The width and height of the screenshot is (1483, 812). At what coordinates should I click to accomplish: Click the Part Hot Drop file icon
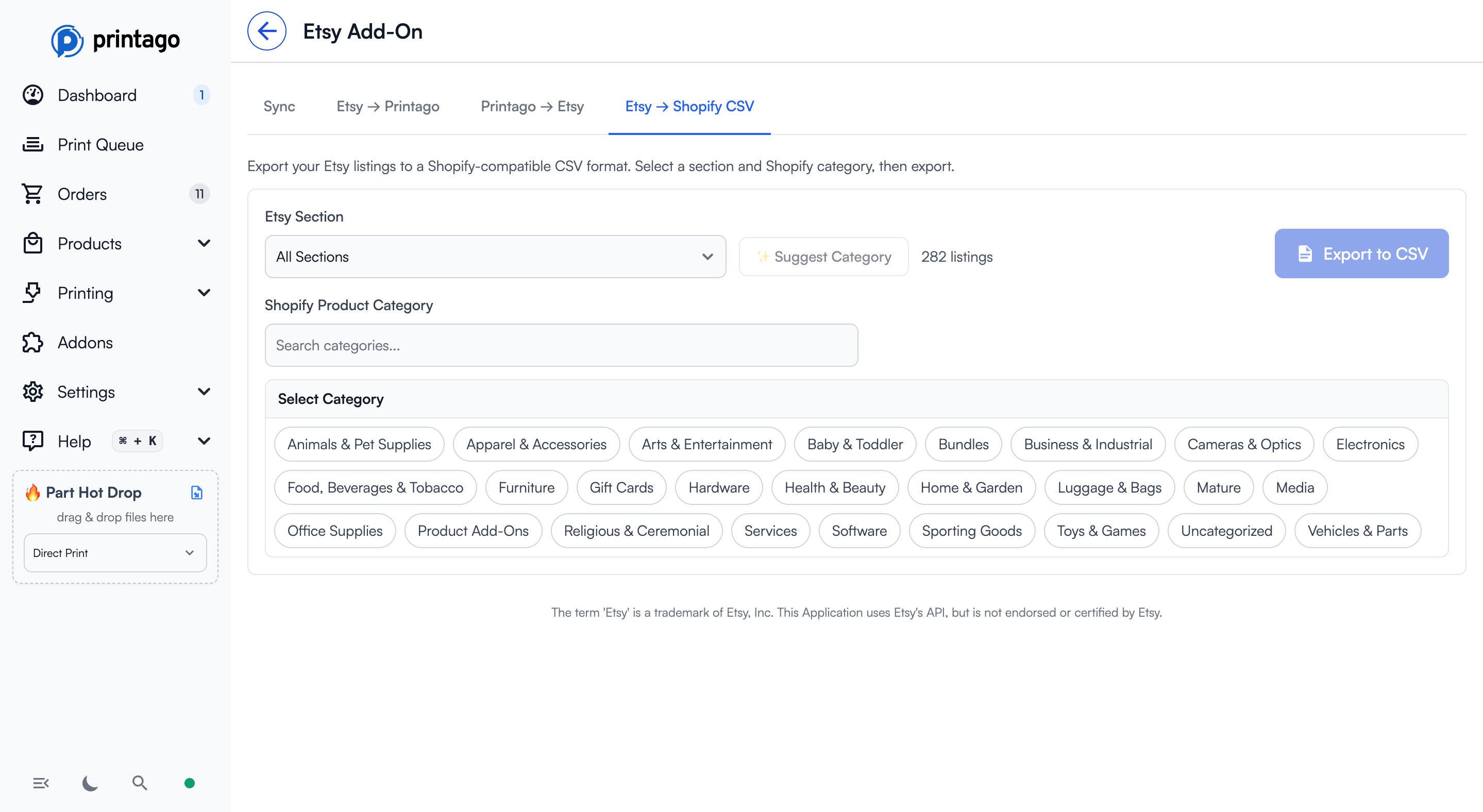click(x=197, y=493)
